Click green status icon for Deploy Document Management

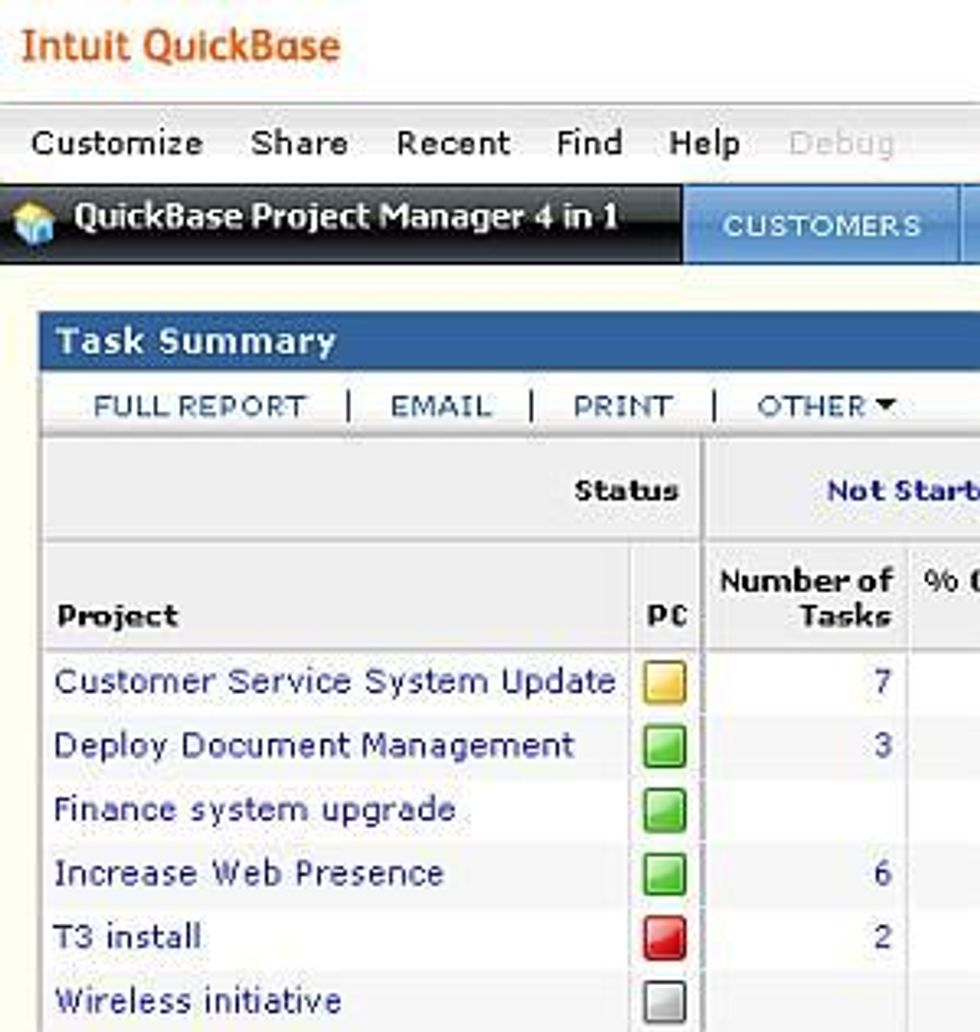[x=665, y=747]
